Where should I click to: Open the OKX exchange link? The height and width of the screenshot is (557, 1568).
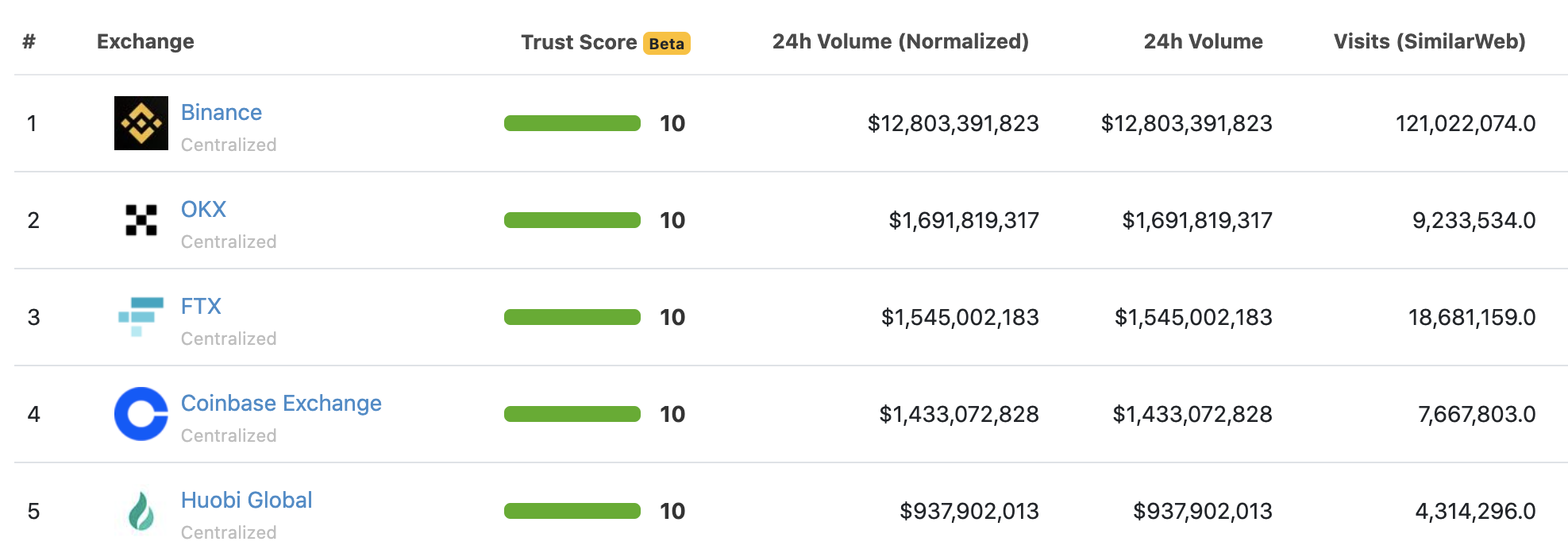coord(203,209)
